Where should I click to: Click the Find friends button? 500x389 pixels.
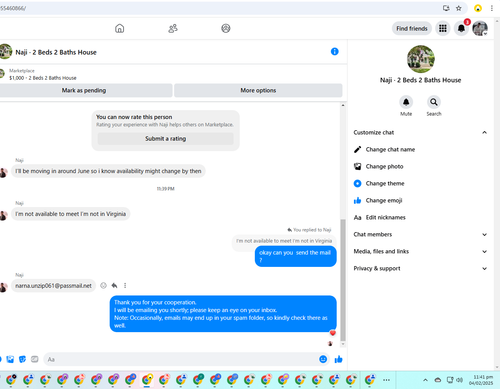tap(412, 29)
